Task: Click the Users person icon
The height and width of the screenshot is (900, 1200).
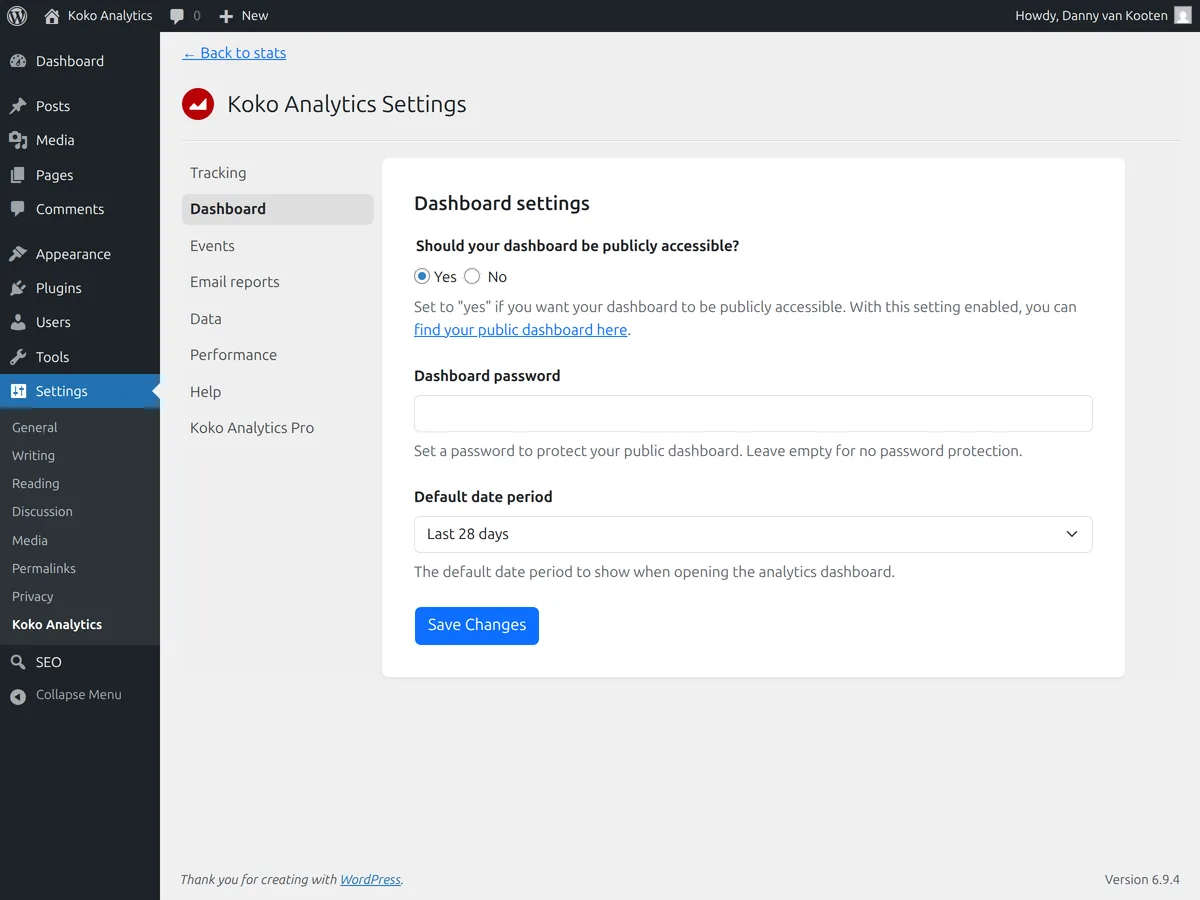Action: click(18, 322)
